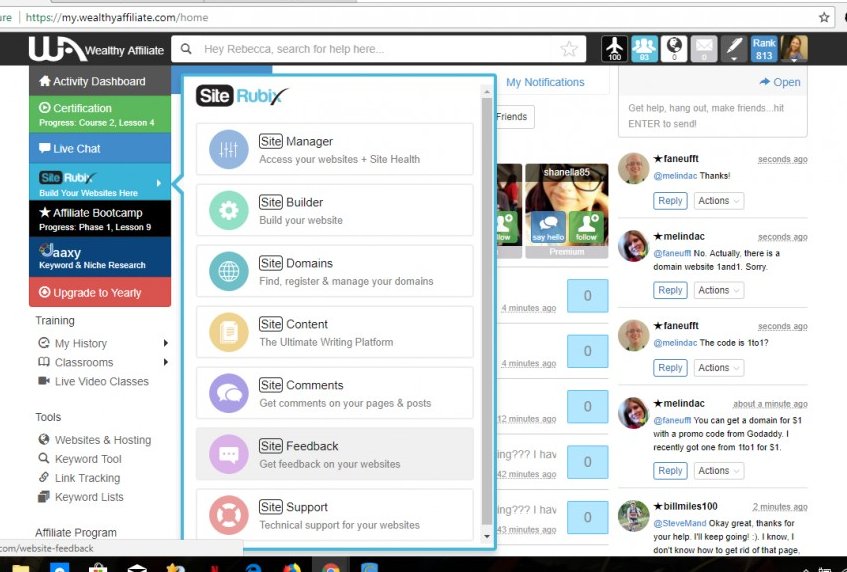This screenshot has width=847, height=572.
Task: Click the airplane icon in top bar
Action: [x=615, y=49]
